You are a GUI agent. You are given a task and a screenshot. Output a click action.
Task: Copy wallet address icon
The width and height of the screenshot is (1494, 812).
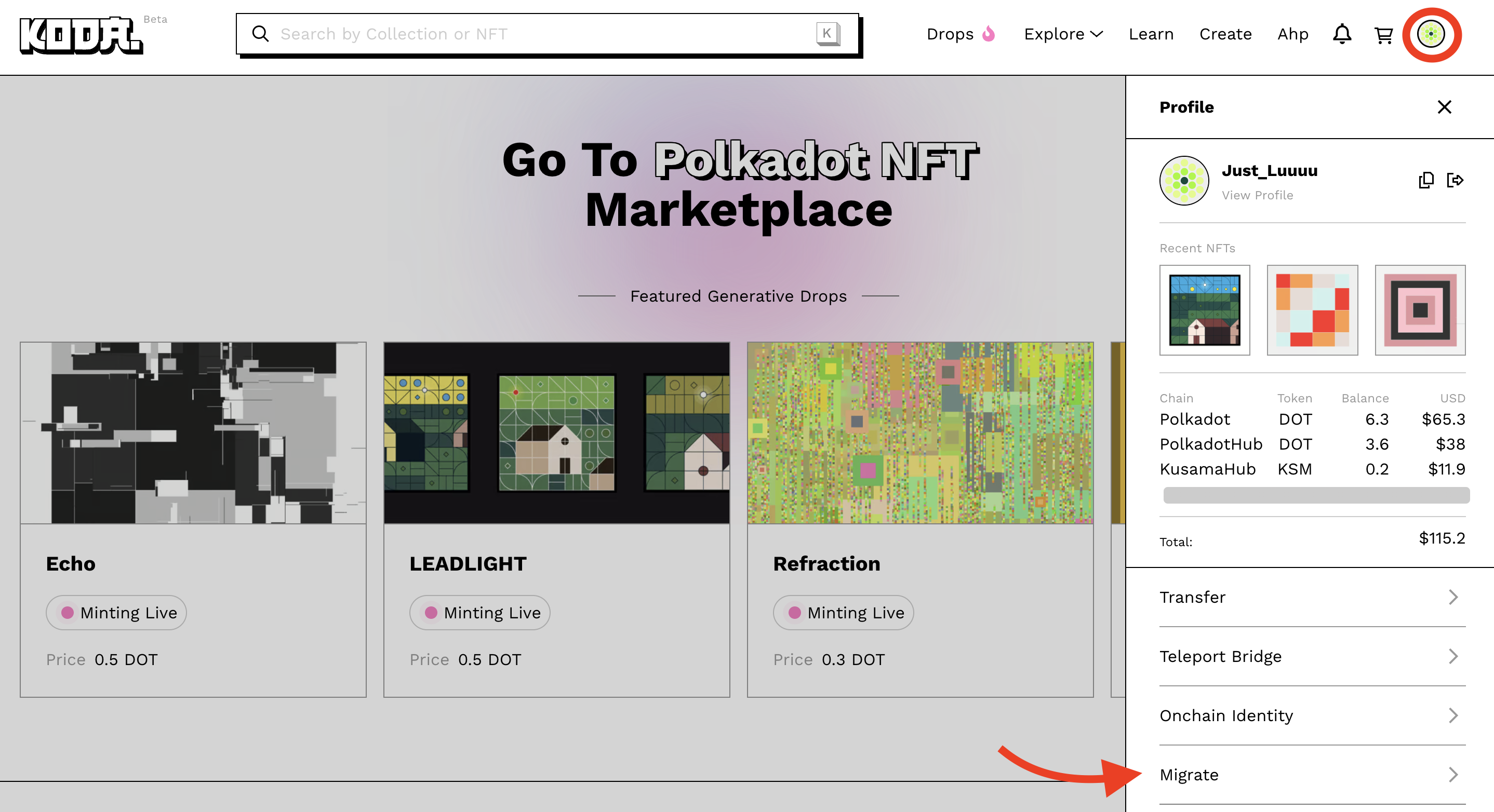1426,180
